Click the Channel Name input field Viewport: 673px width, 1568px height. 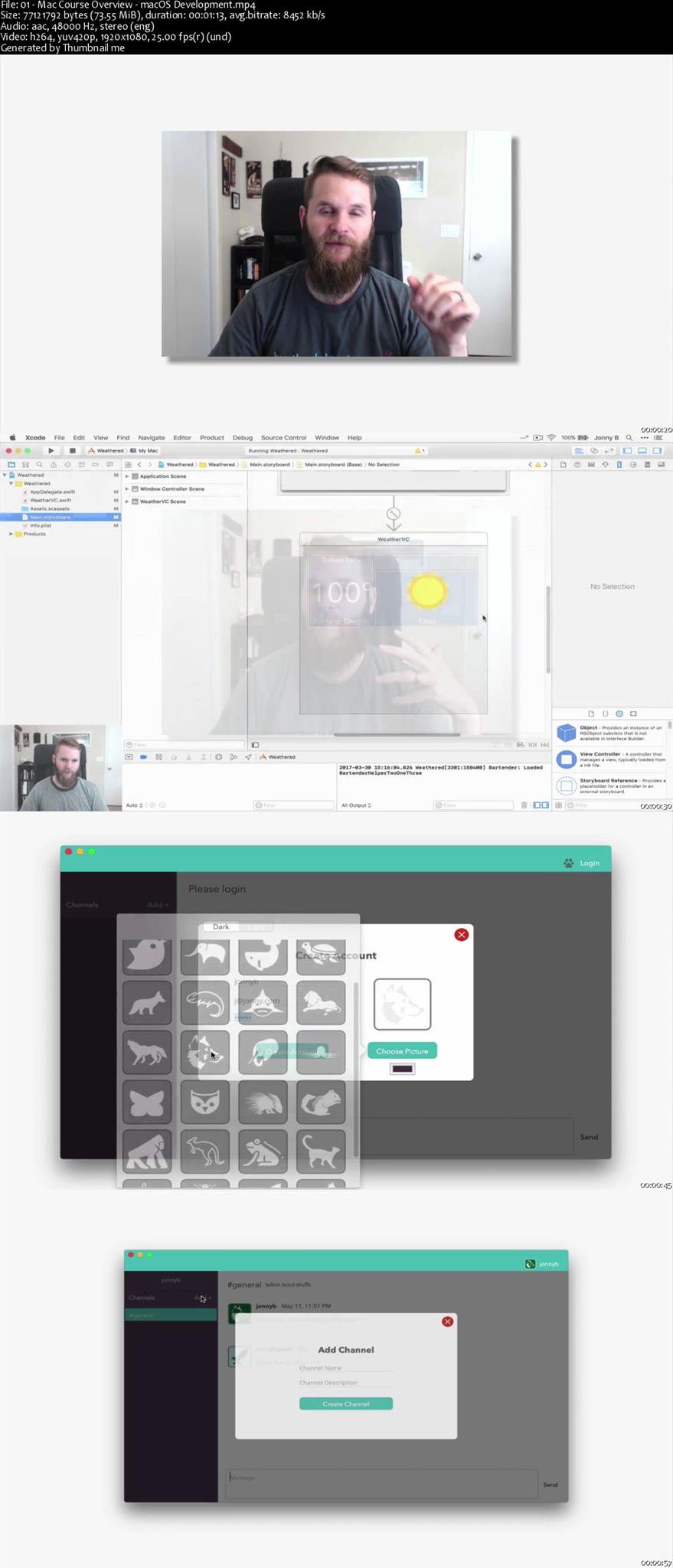346,1367
